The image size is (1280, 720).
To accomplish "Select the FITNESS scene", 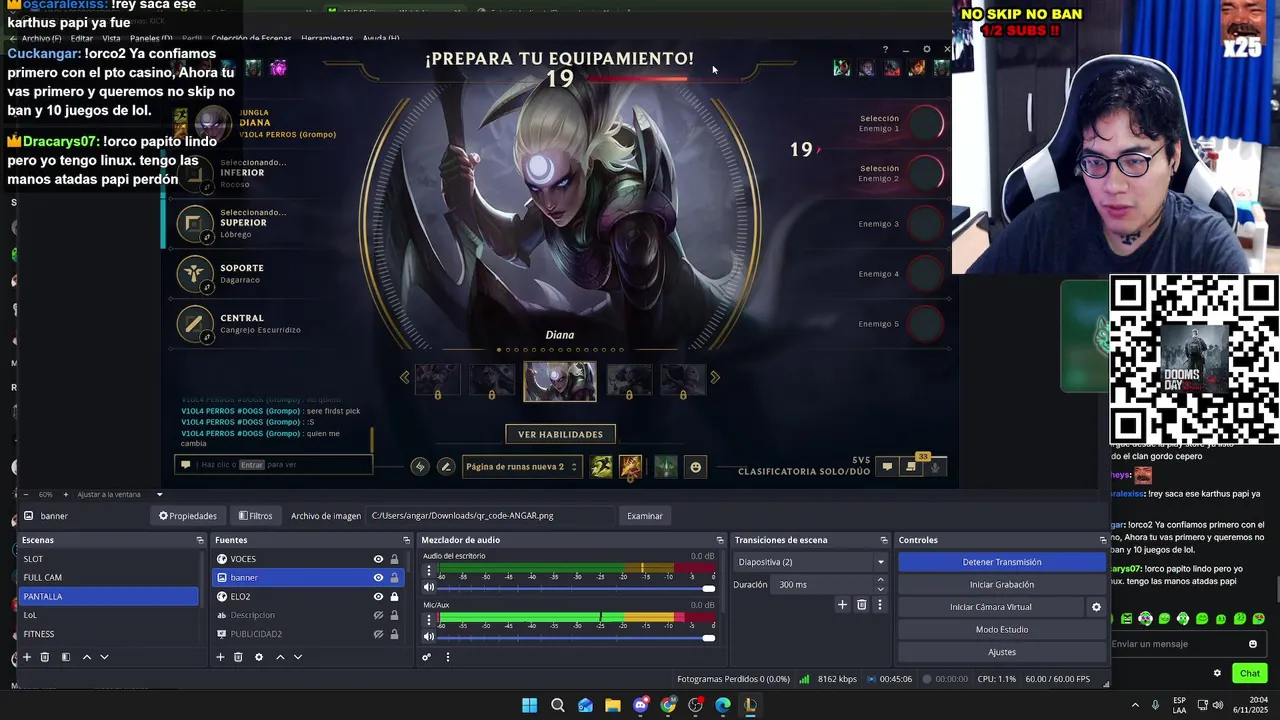I will pyautogui.click(x=109, y=634).
